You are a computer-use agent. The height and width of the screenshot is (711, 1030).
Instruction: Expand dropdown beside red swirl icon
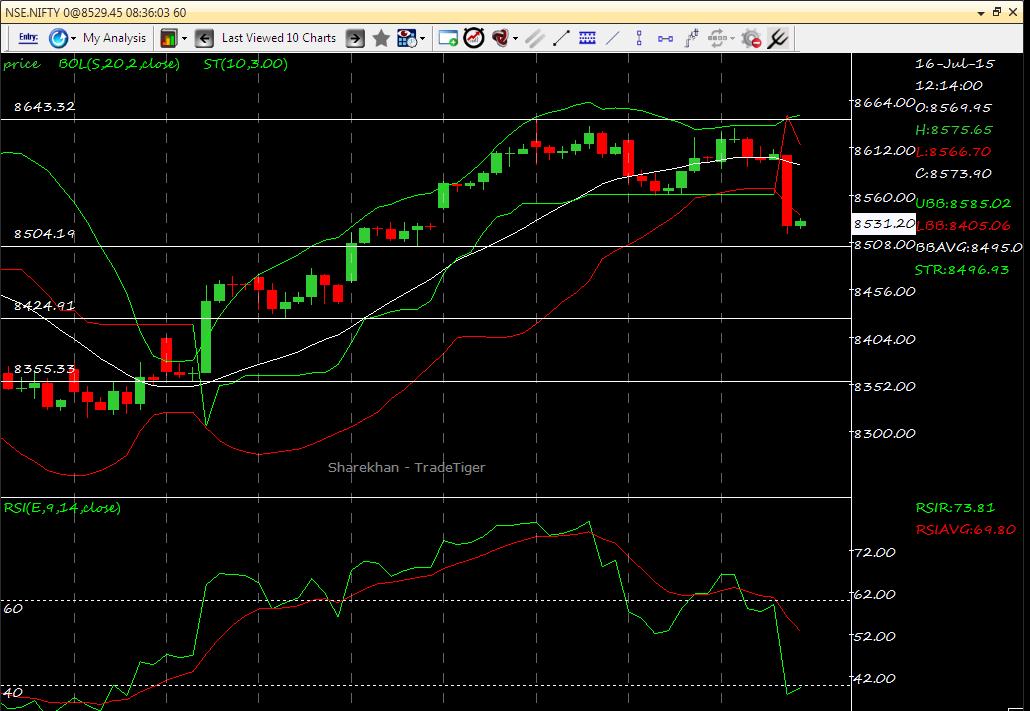tap(515, 38)
